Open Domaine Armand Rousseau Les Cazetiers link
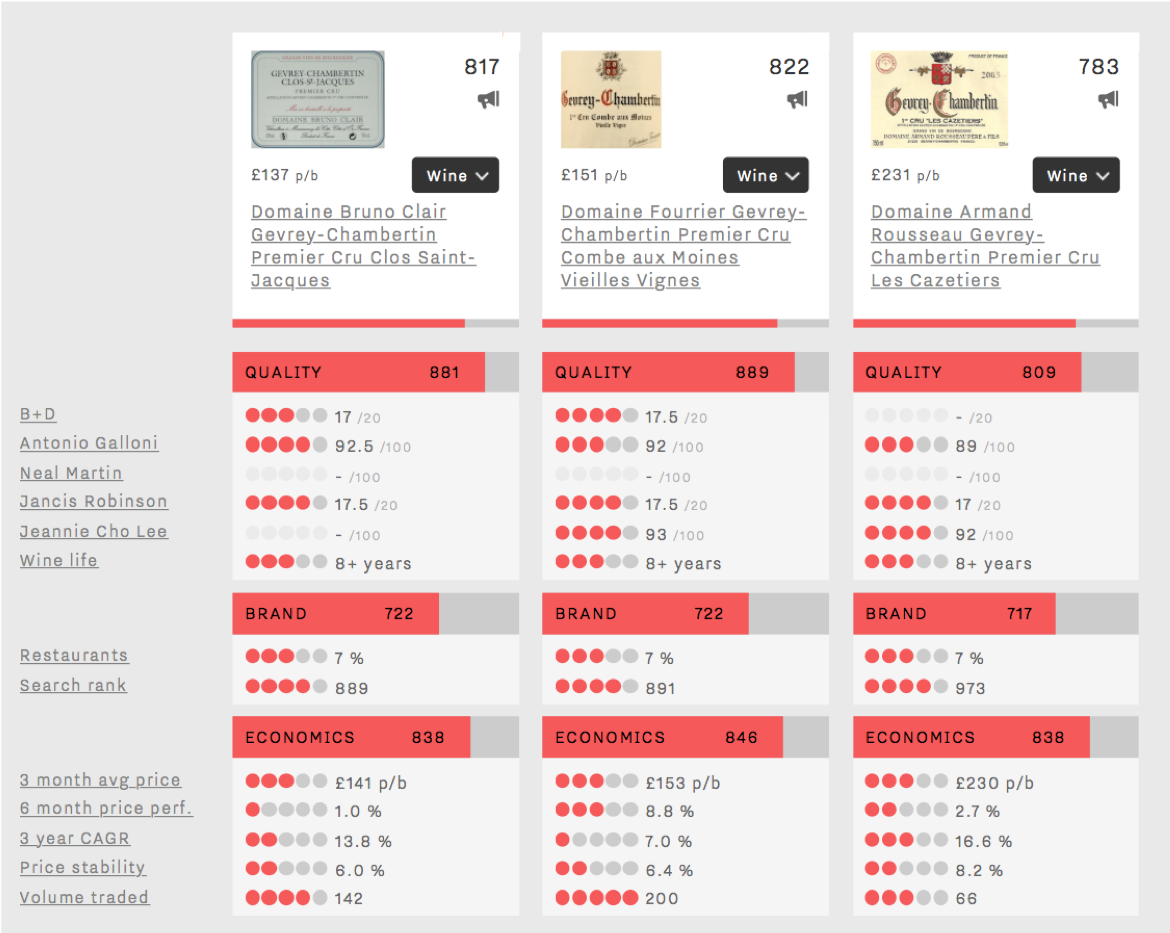The width and height of the screenshot is (1170, 933). point(985,246)
